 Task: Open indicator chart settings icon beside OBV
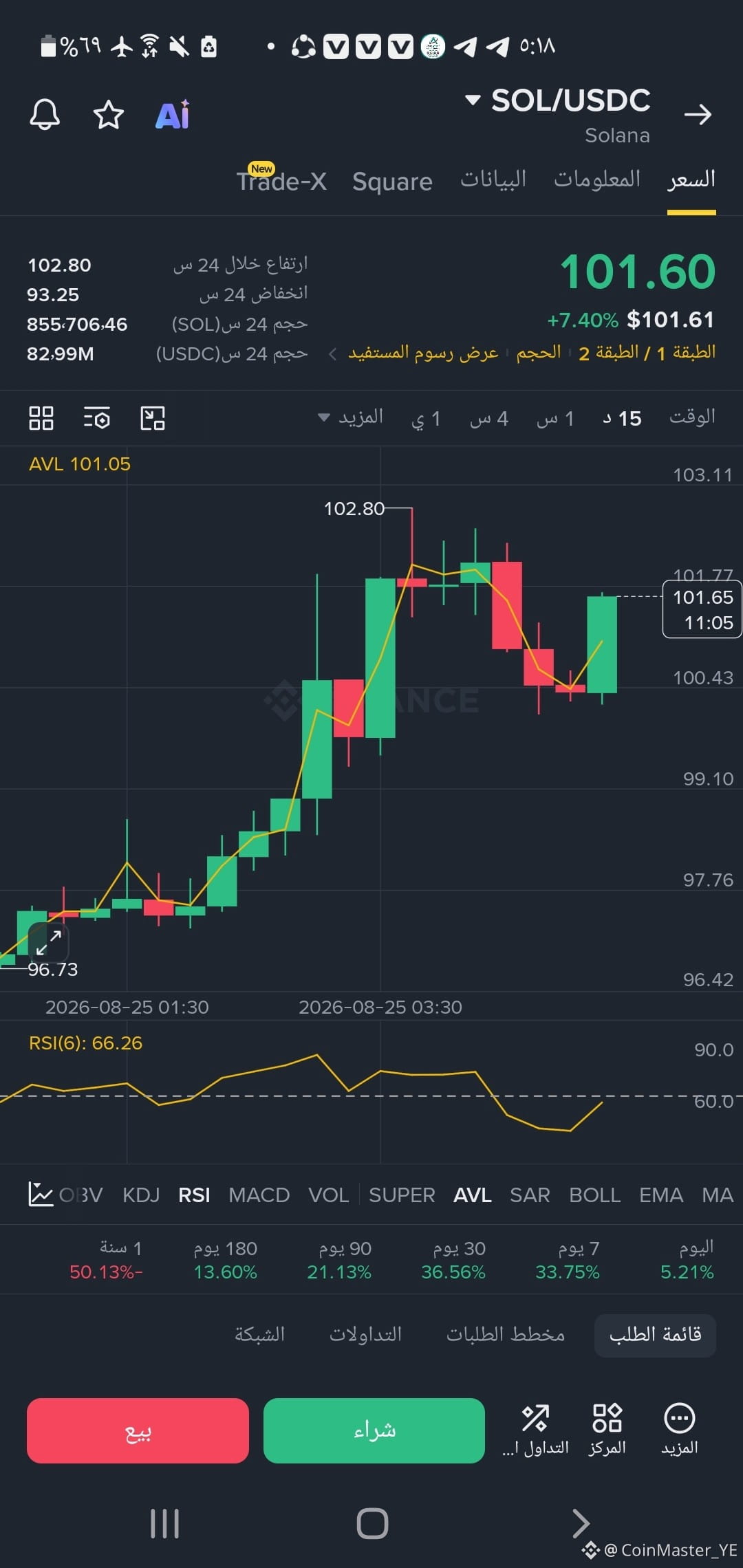[41, 1195]
